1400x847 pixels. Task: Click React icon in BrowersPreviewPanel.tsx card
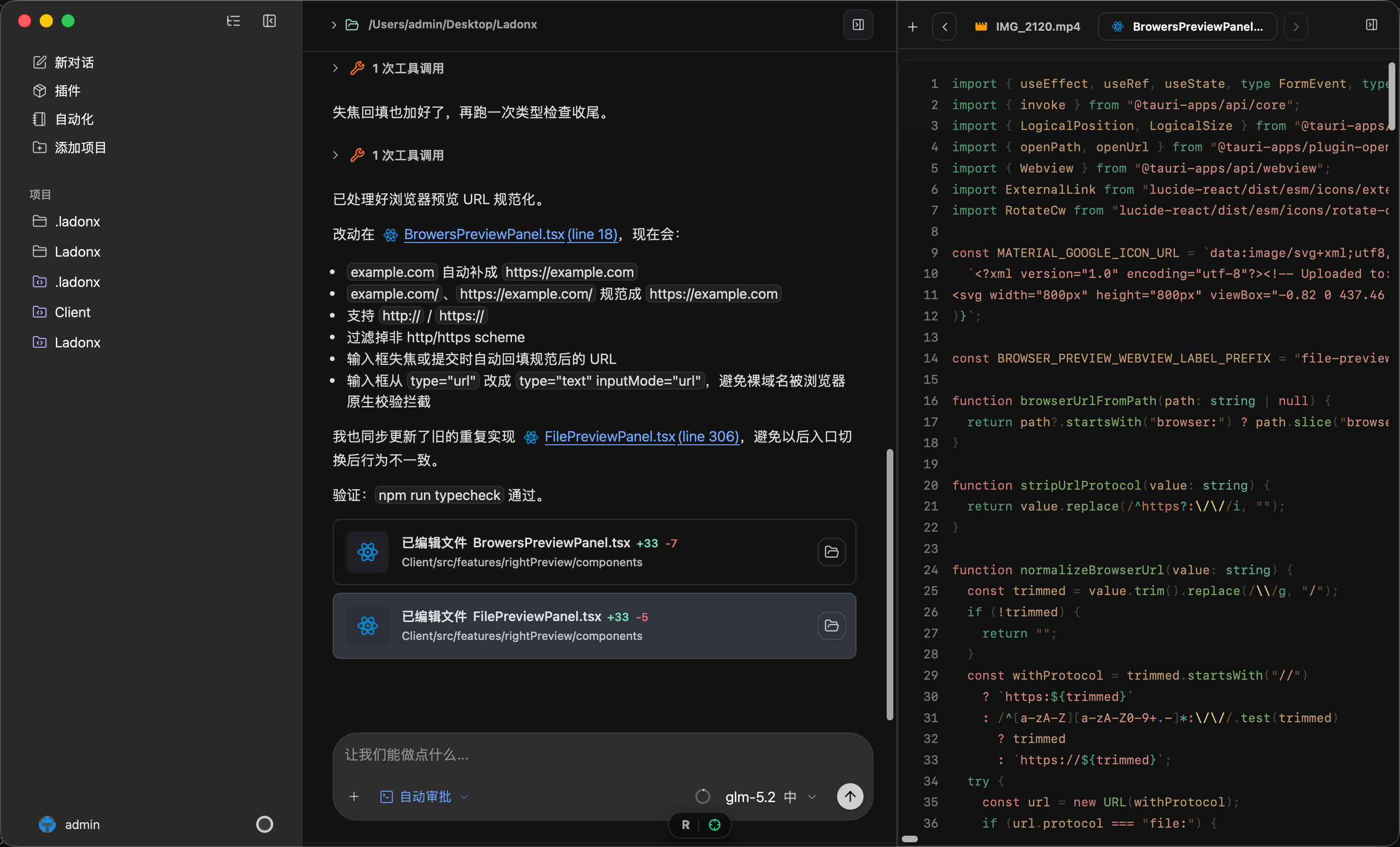click(368, 552)
